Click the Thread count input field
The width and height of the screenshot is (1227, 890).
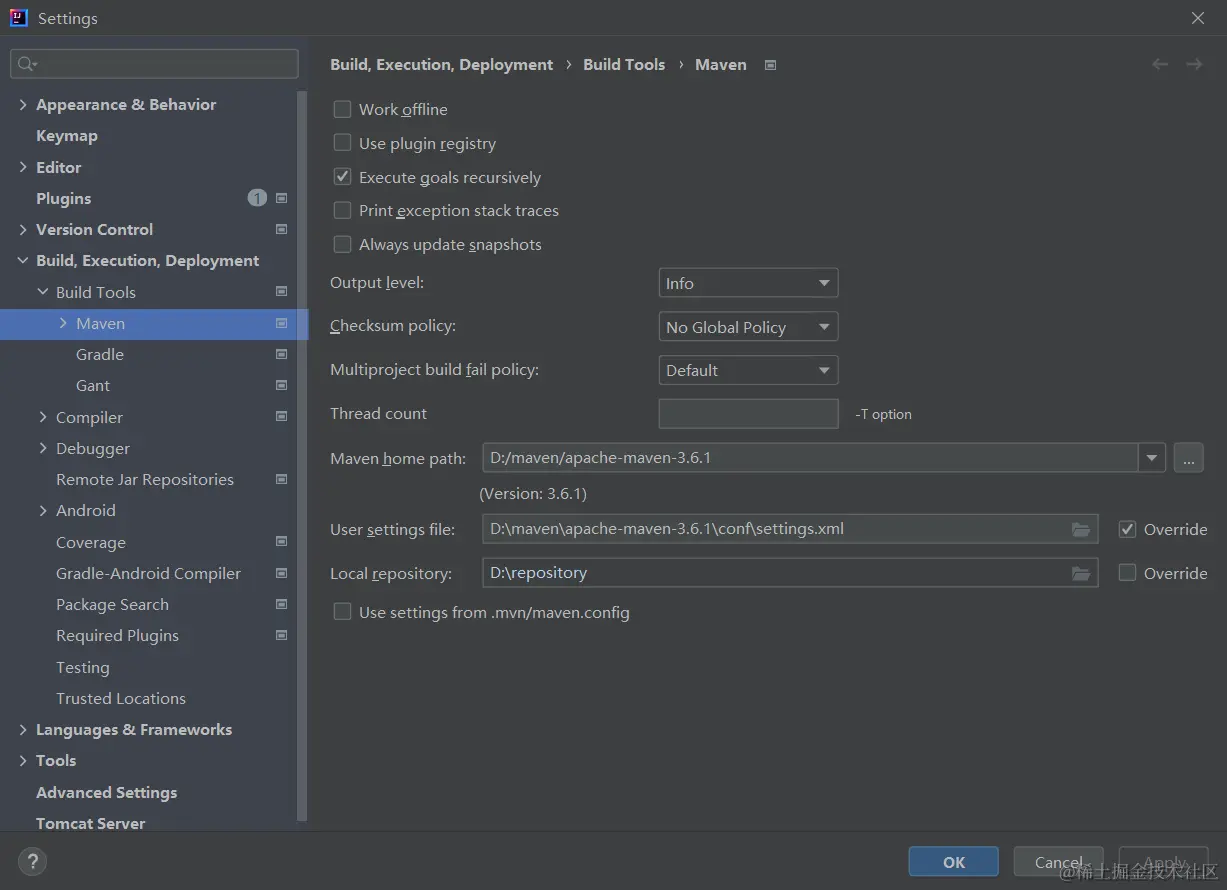click(x=748, y=414)
